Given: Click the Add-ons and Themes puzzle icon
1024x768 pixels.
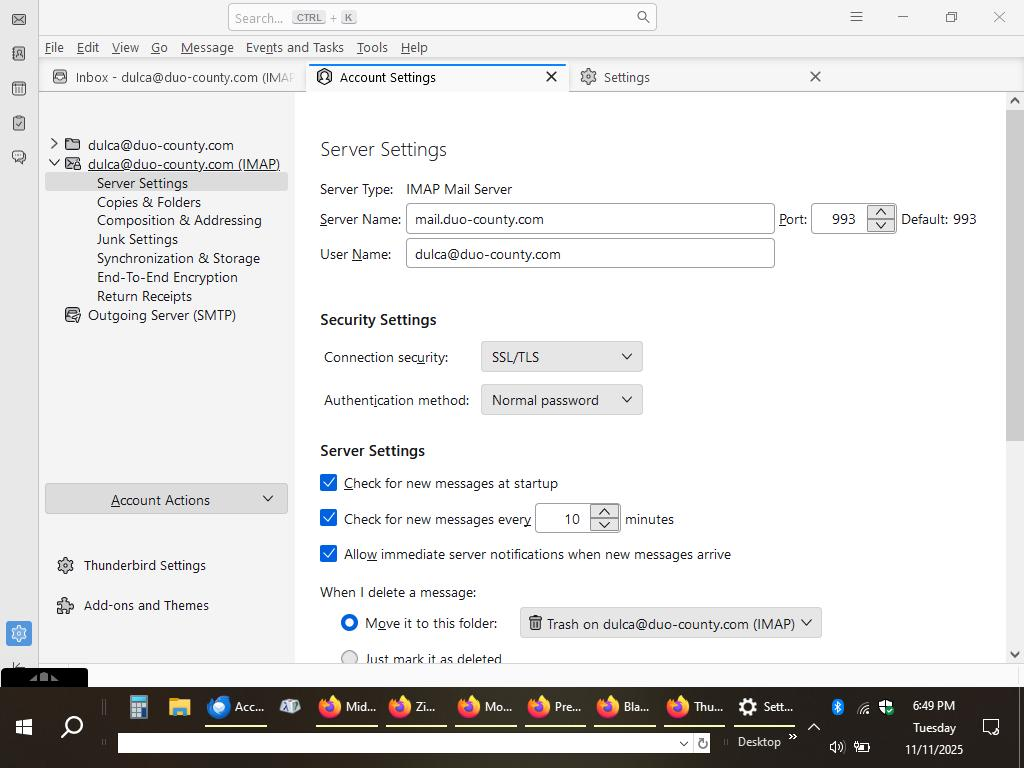Looking at the screenshot, I should click(66, 605).
